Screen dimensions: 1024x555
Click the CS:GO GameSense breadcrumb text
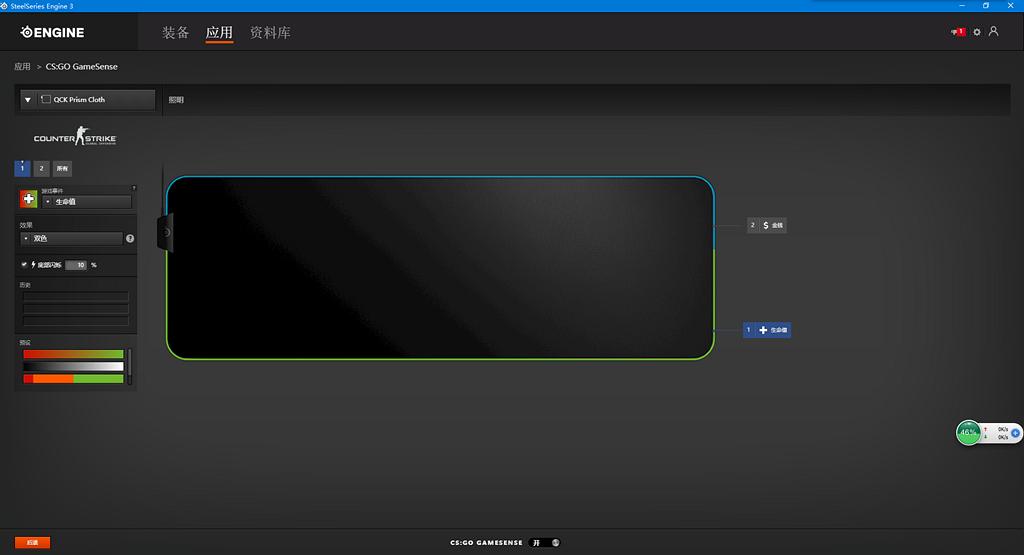[x=82, y=67]
